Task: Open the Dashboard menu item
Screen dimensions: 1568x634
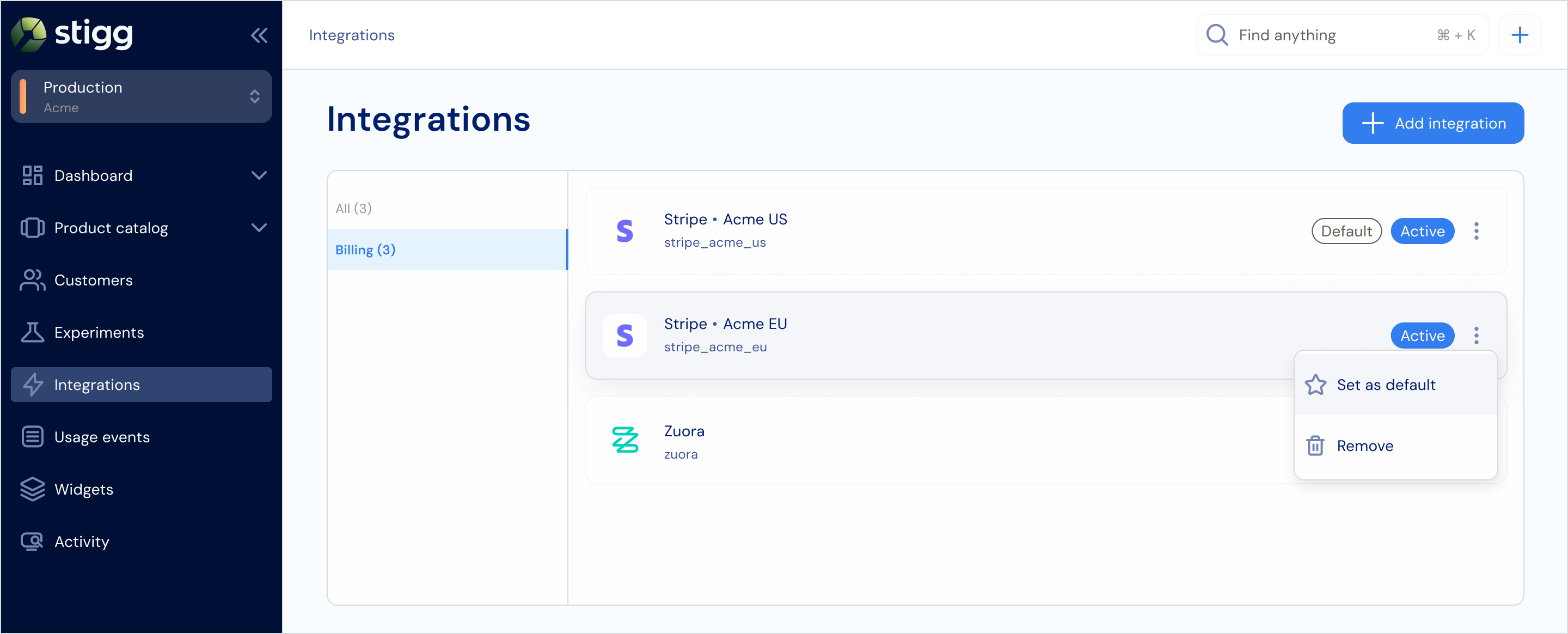Action: coord(141,175)
